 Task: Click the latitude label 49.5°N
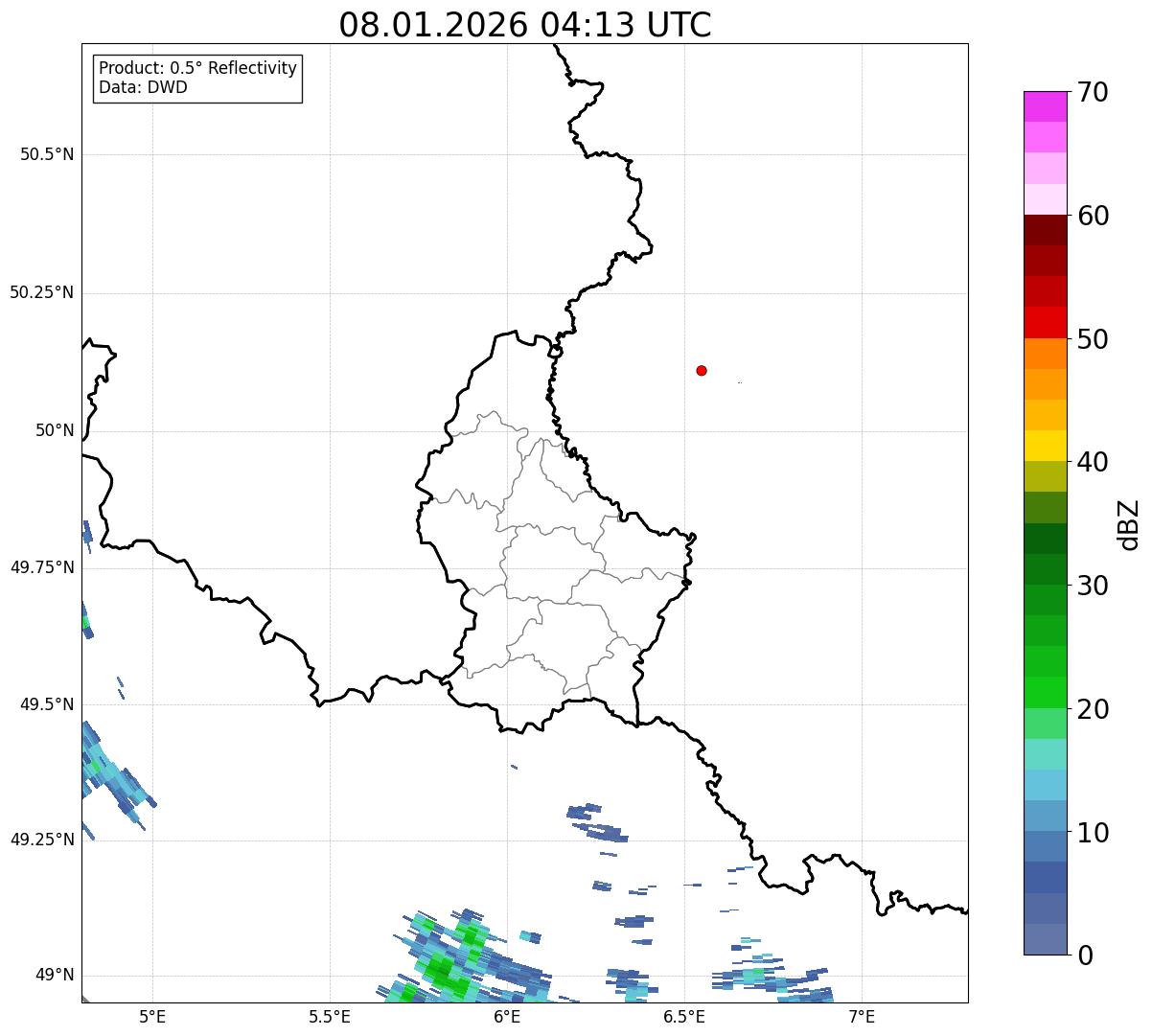[x=47, y=704]
